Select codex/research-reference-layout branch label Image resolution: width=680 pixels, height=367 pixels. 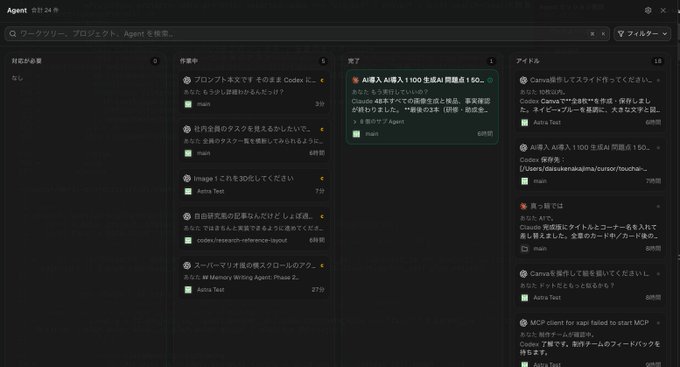click(x=242, y=240)
